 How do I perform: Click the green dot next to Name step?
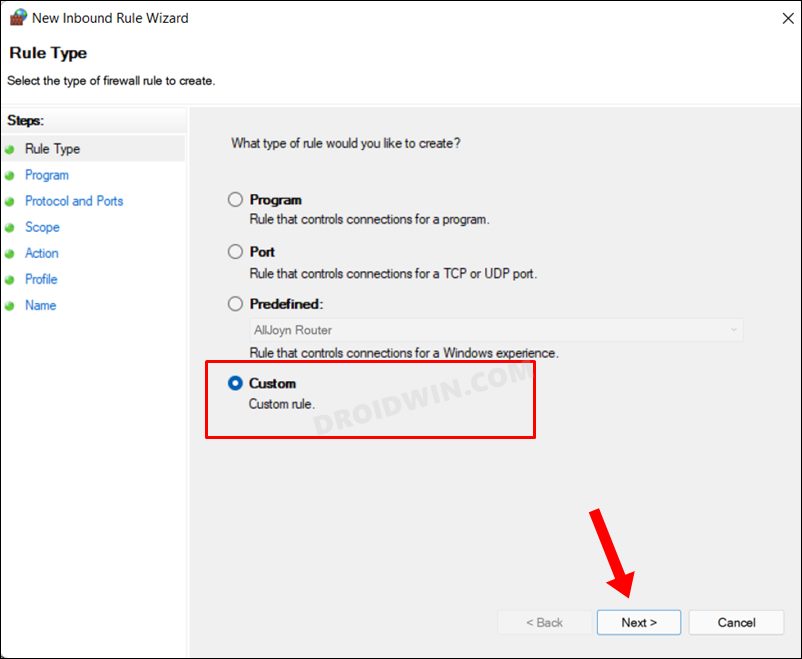point(11,305)
